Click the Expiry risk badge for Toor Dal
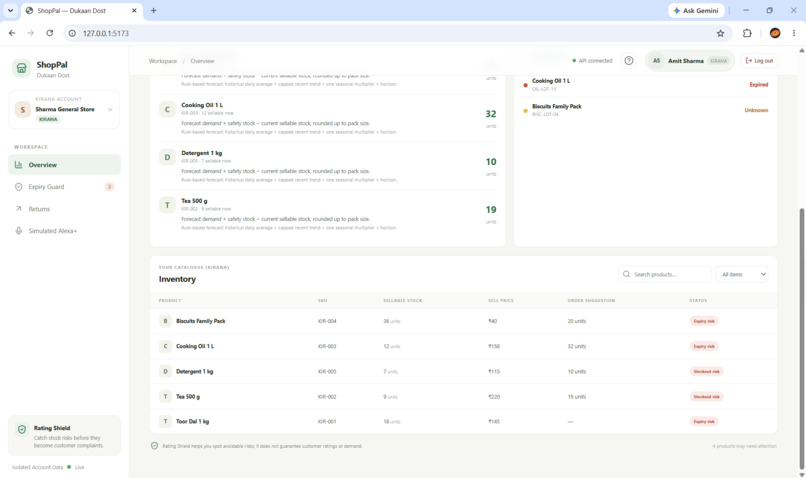The image size is (806, 478). 704,421
